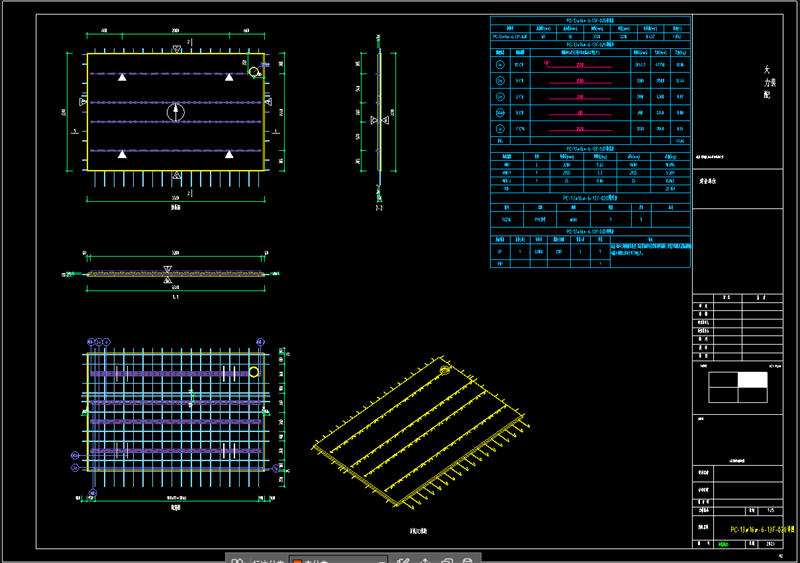This screenshot has height=563, width=800.
Task: Select the pencil edit icon in the bottom toolbar
Action: 403,560
